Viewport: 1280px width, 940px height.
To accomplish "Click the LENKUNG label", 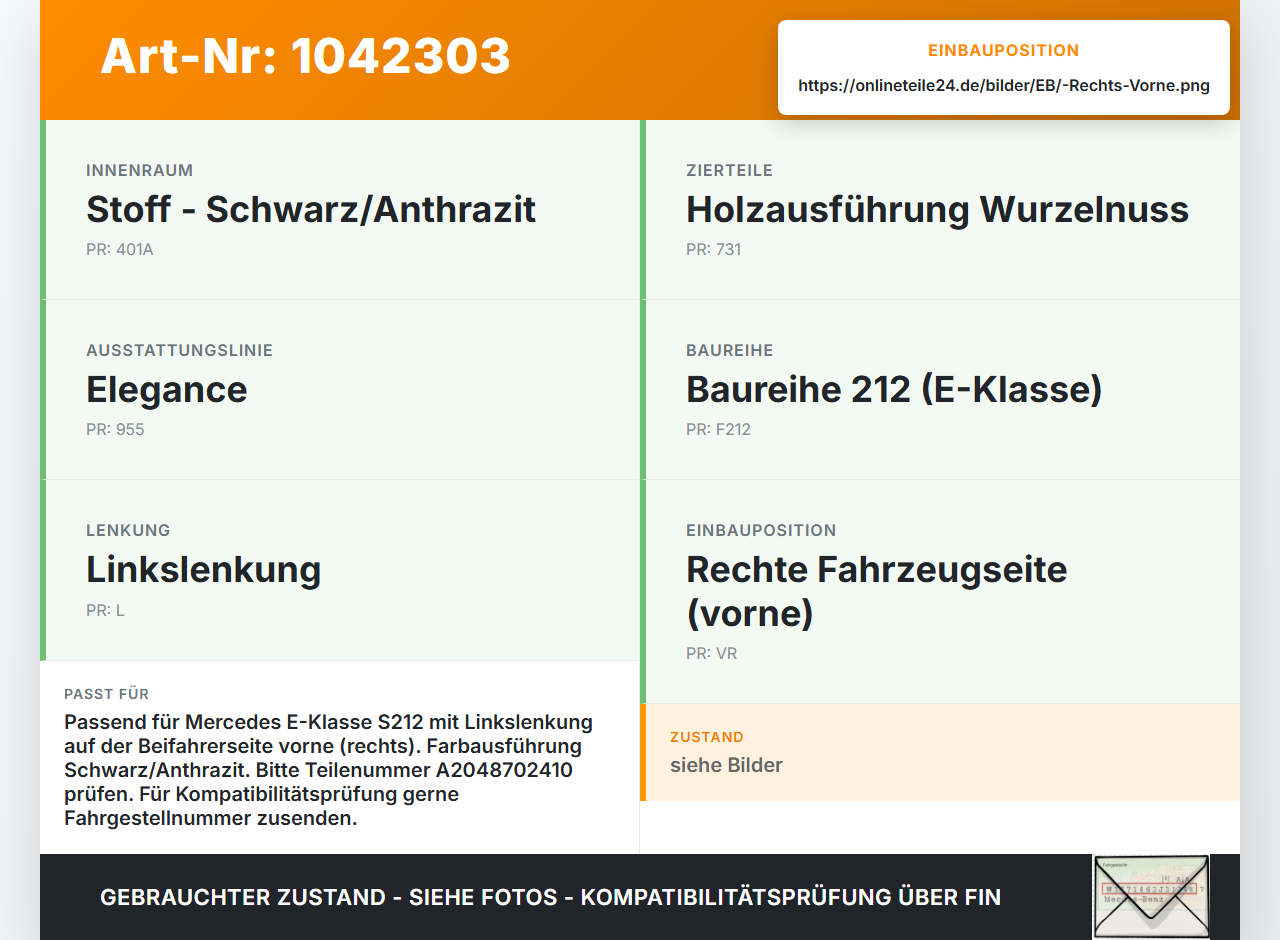I will click(128, 531).
